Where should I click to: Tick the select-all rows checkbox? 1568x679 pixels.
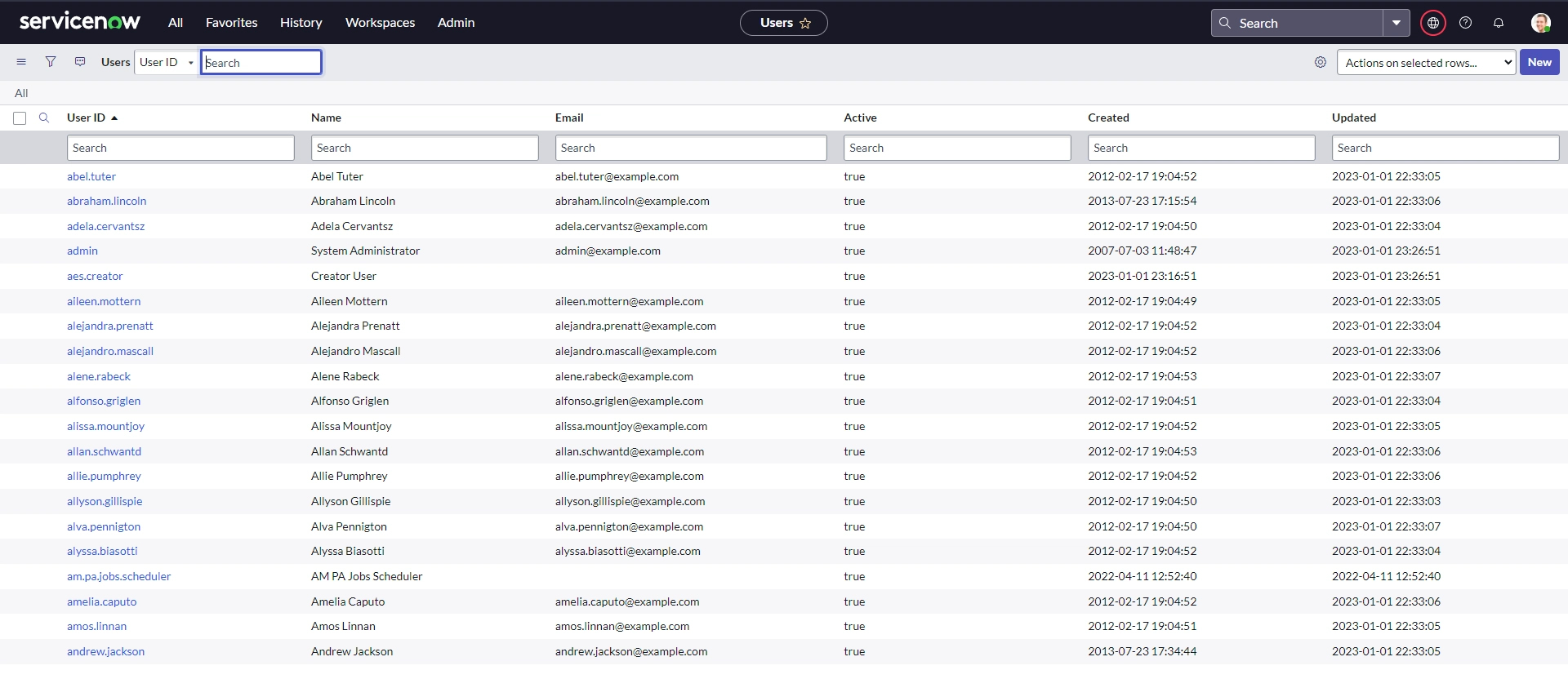click(x=20, y=118)
